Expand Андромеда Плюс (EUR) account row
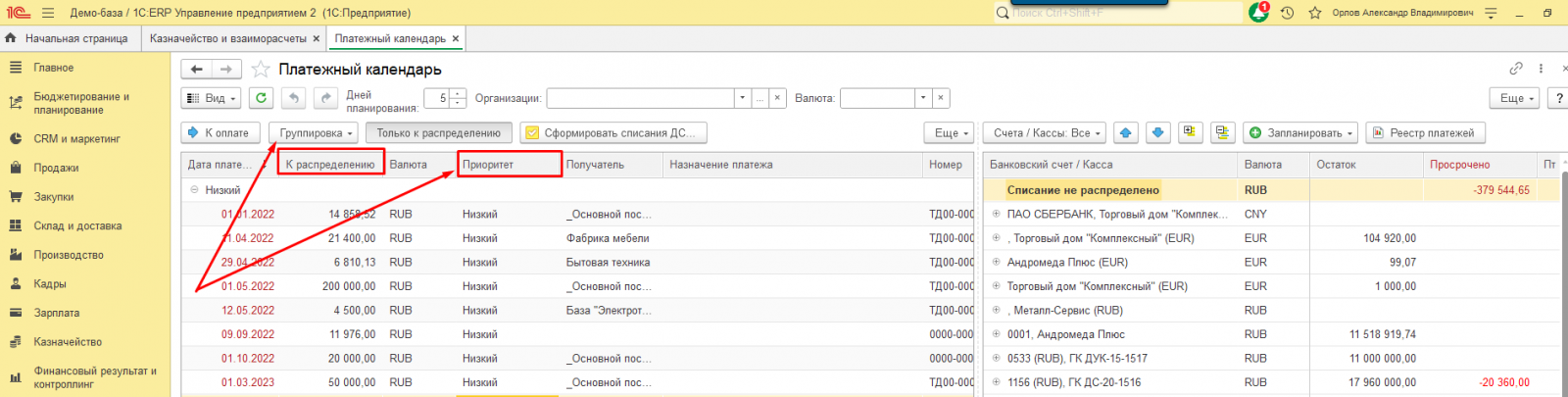This screenshot has height=397, width=1568. coord(996,262)
